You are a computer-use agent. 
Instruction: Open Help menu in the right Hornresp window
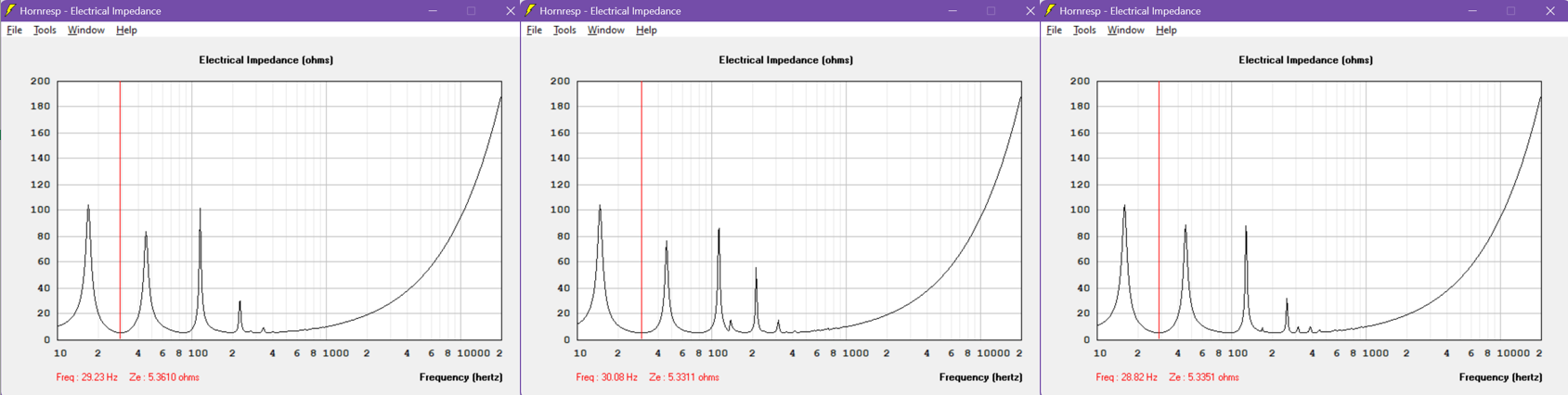(1166, 31)
